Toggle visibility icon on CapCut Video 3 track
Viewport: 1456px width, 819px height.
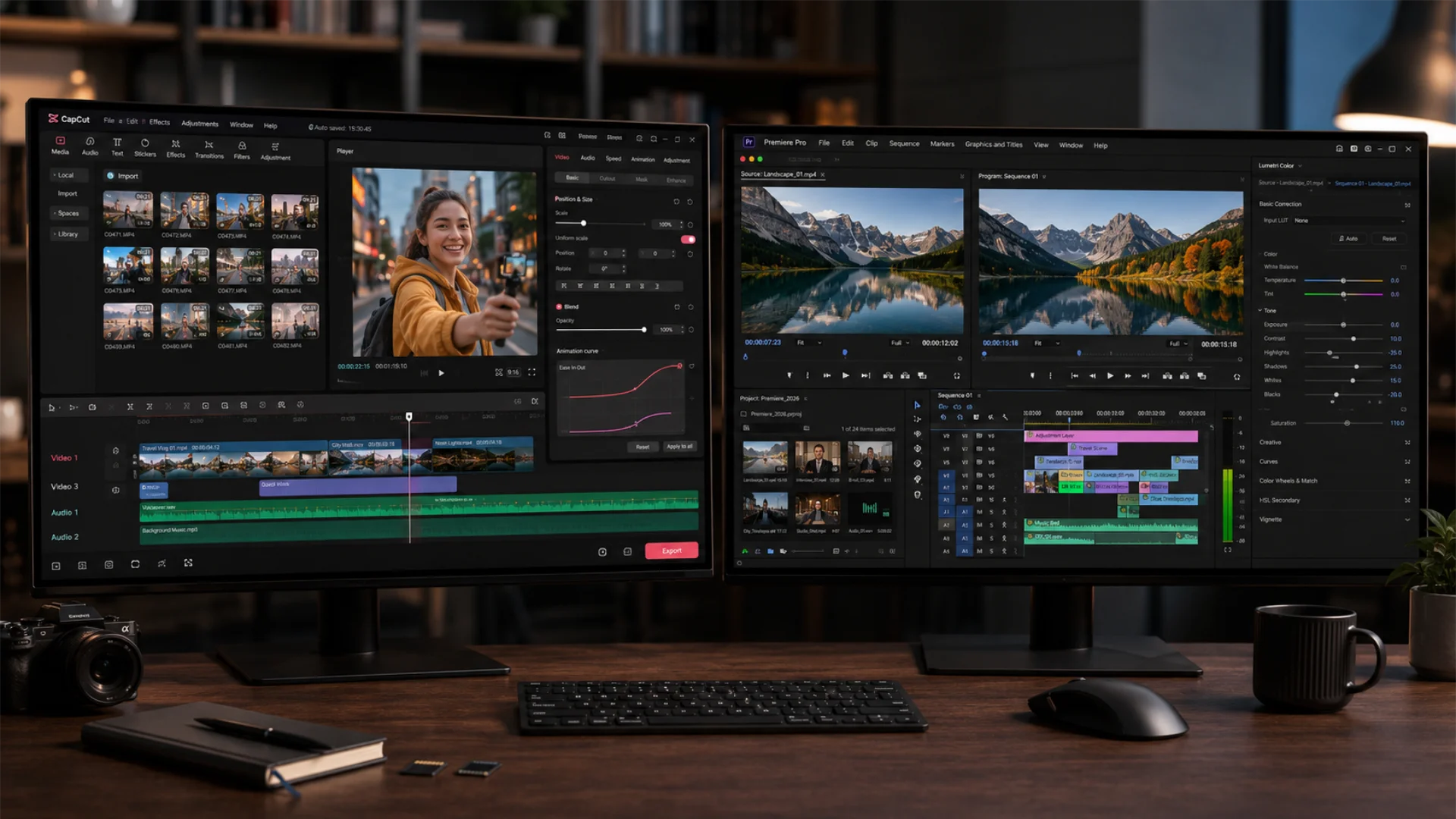click(x=115, y=490)
